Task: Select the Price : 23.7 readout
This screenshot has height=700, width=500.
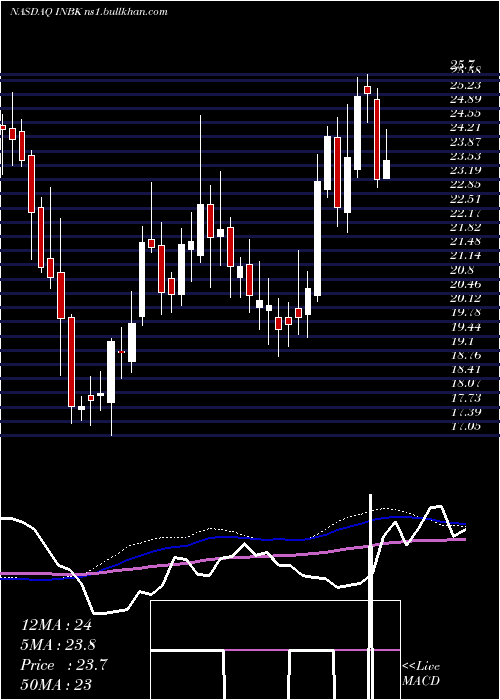Action: 63,666
